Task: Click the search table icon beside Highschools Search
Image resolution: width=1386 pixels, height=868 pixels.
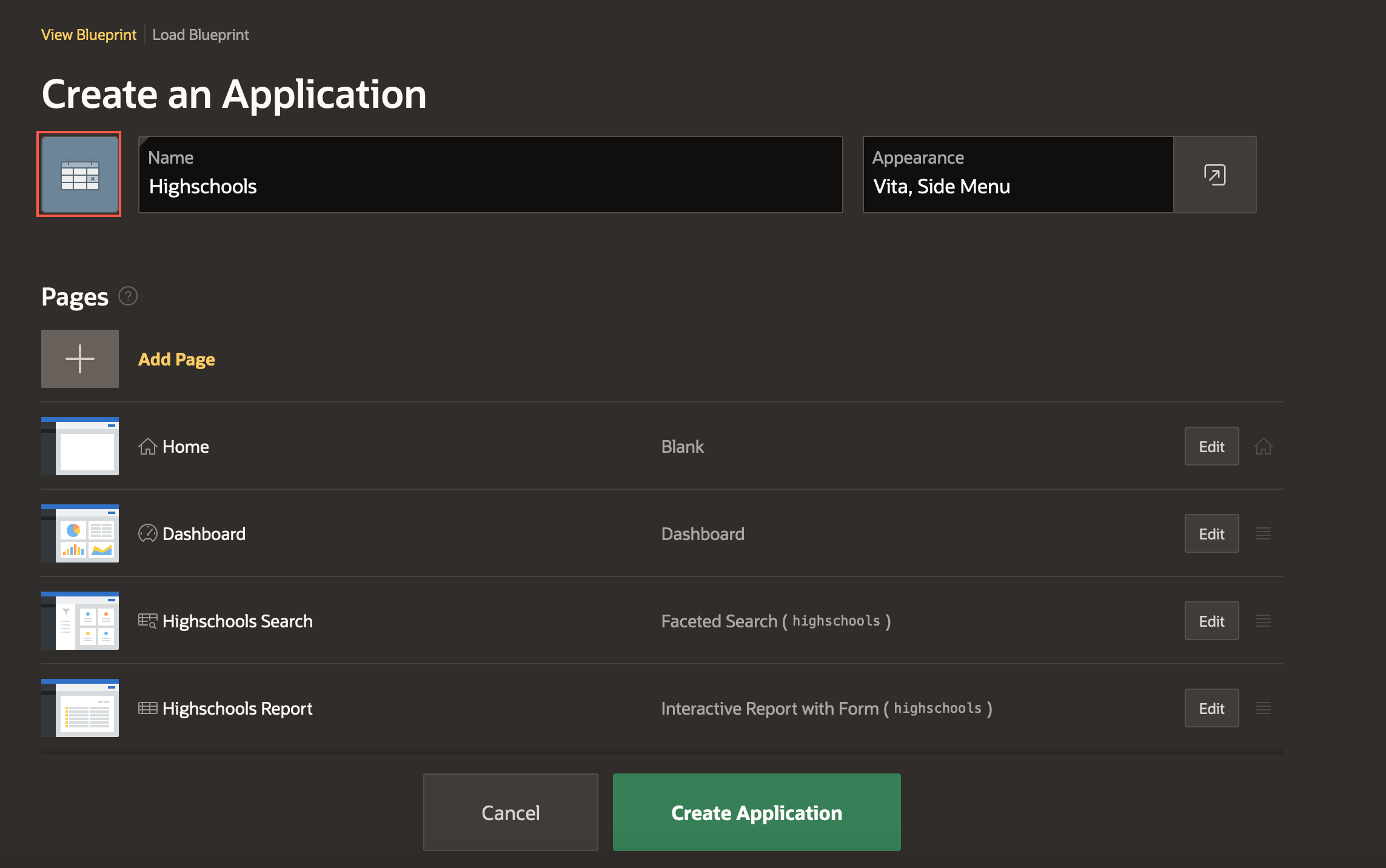Action: click(148, 621)
